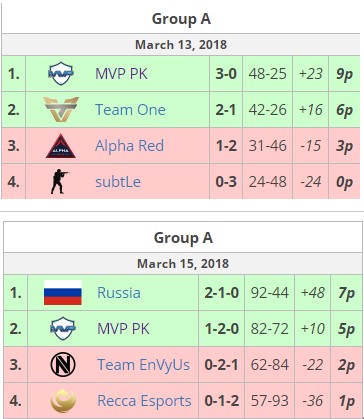Click the Russia flag icon
364x419 pixels.
click(63, 293)
